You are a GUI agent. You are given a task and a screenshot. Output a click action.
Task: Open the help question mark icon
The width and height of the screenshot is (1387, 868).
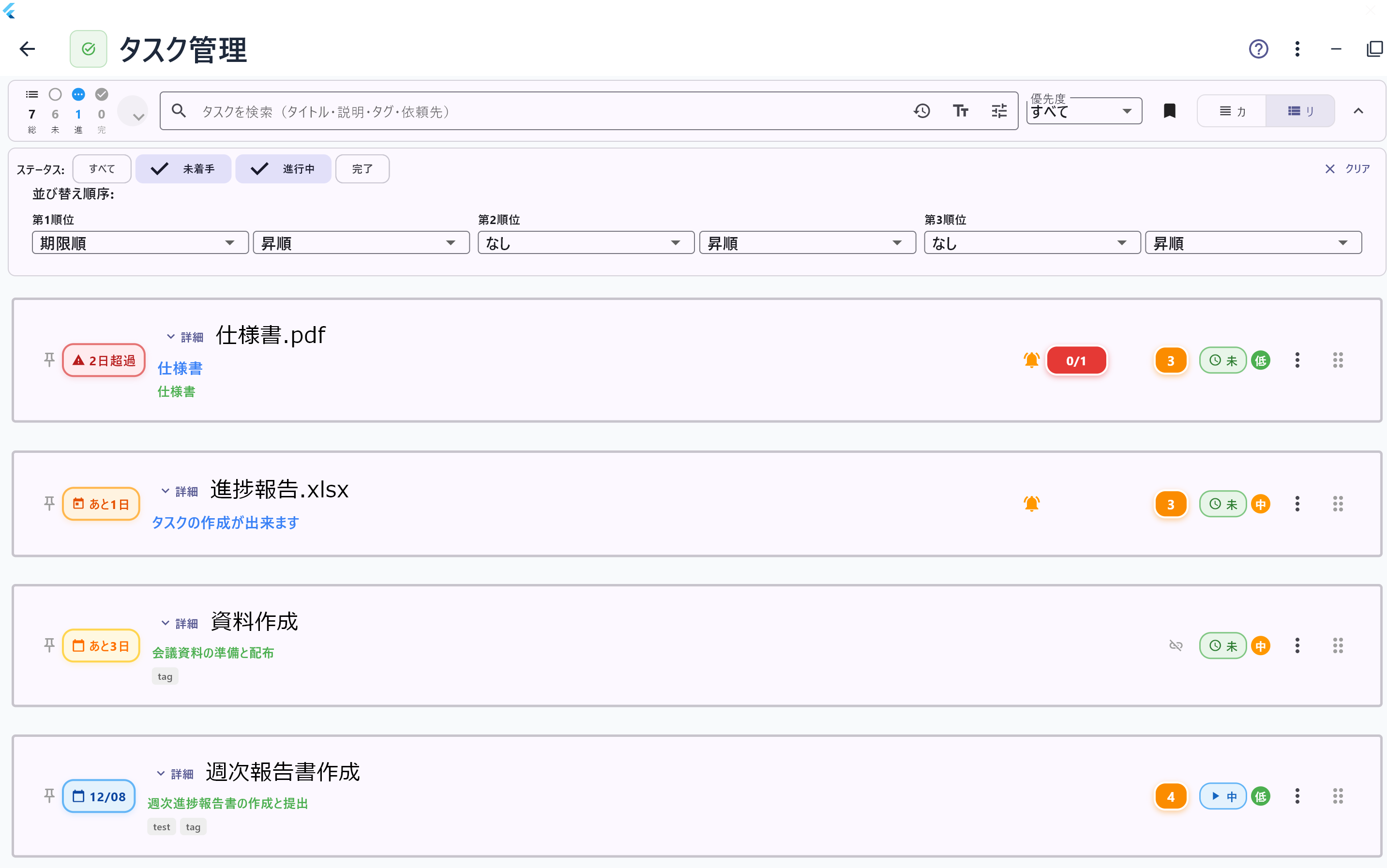(1258, 49)
